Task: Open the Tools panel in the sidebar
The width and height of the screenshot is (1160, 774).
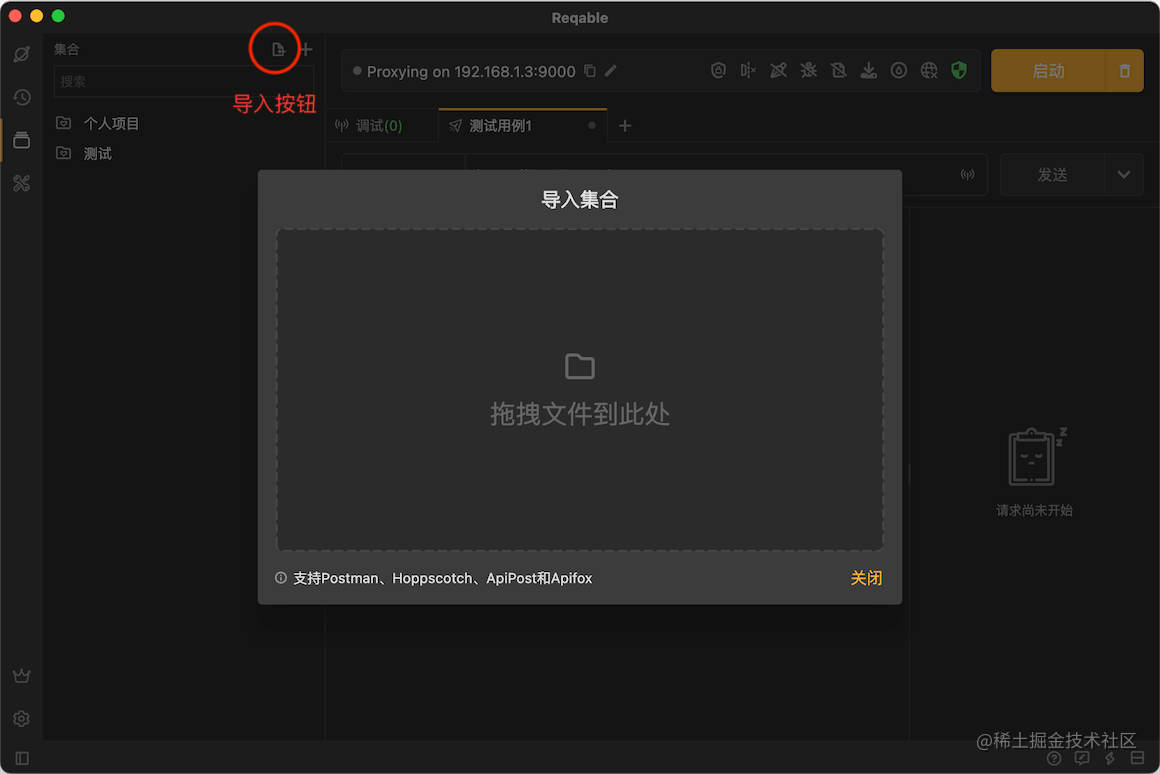Action: point(22,183)
